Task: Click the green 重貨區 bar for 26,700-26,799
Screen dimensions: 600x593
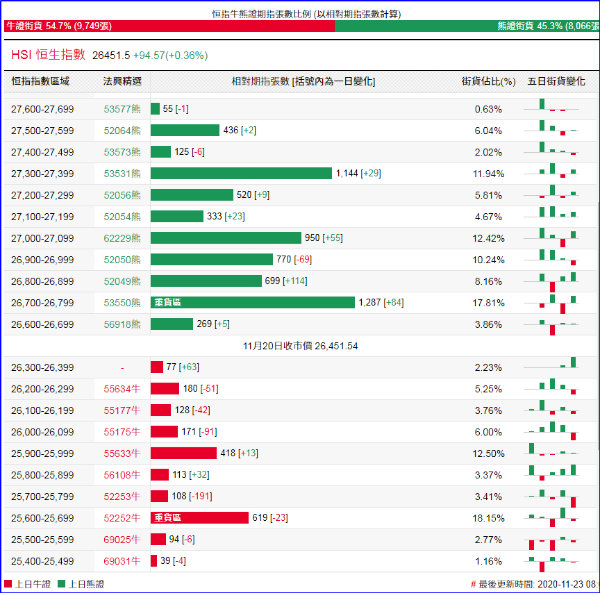Action: point(253,302)
